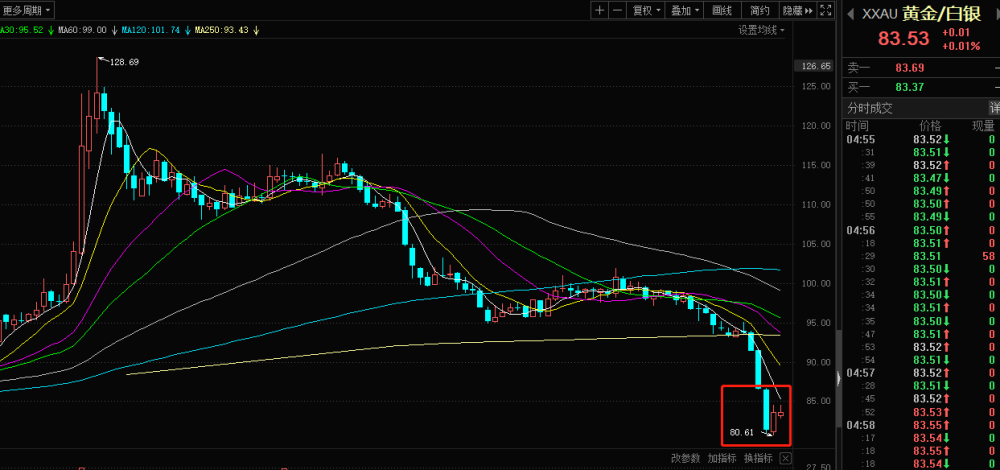Click the 买一 83.37 bid row

pyautogui.click(x=921, y=87)
